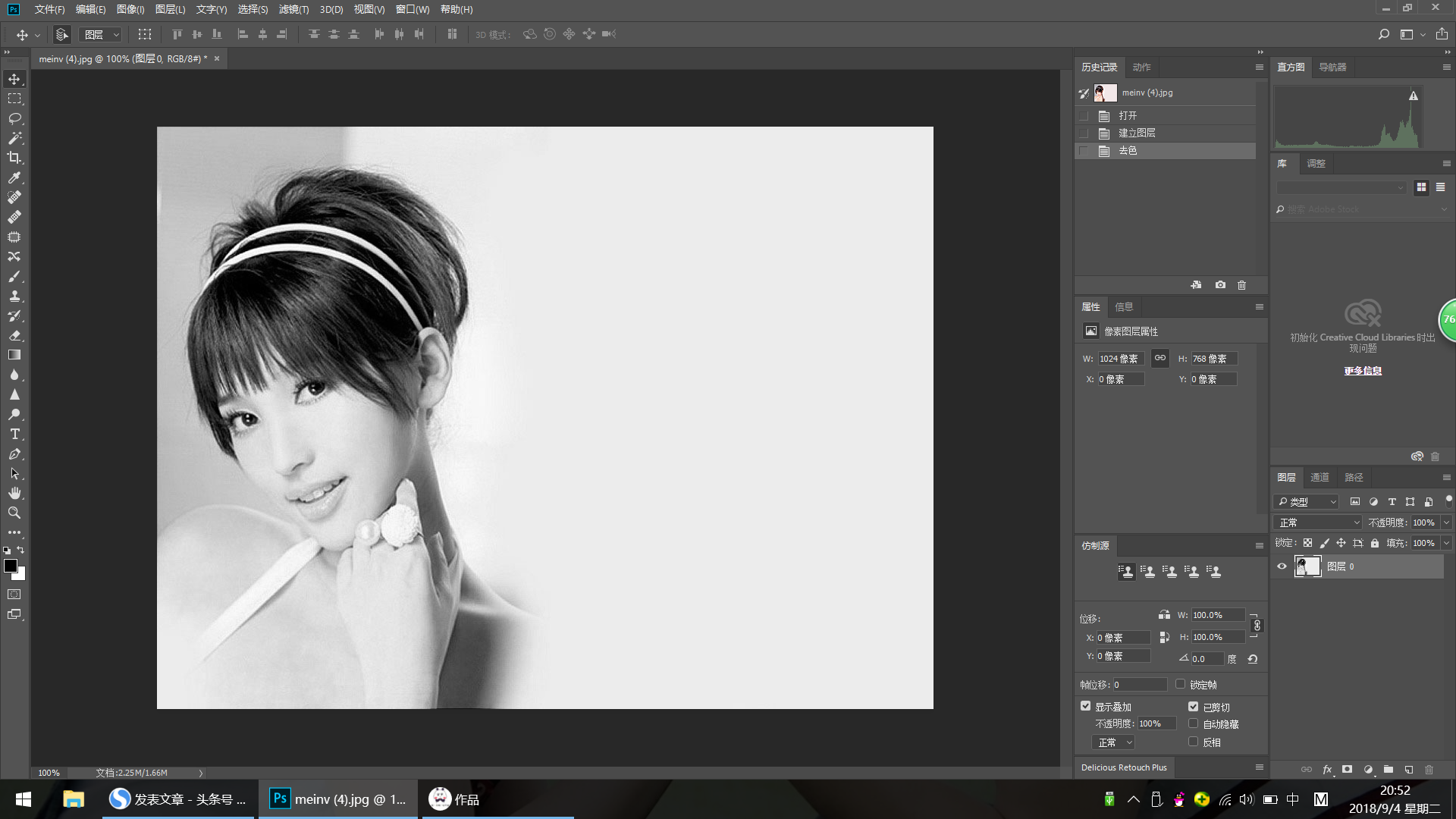
Task: Enable 反相 checkbox
Action: pos(1193,742)
